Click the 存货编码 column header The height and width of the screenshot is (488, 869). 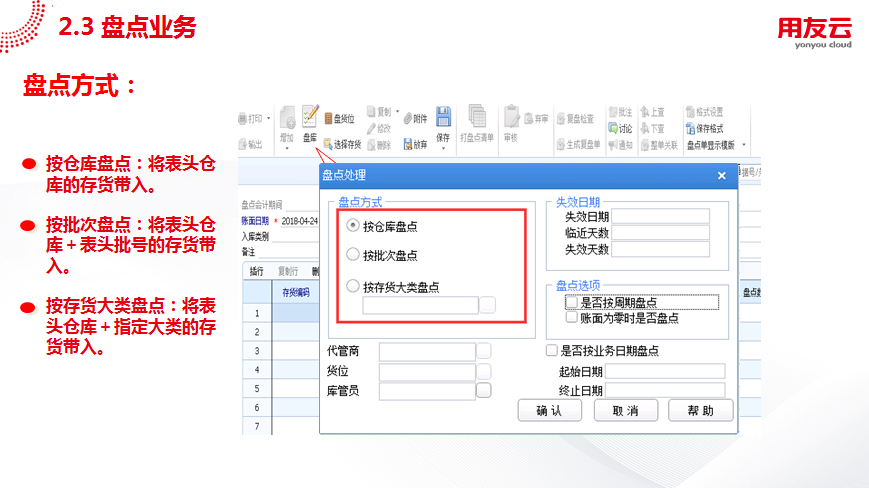(296, 292)
